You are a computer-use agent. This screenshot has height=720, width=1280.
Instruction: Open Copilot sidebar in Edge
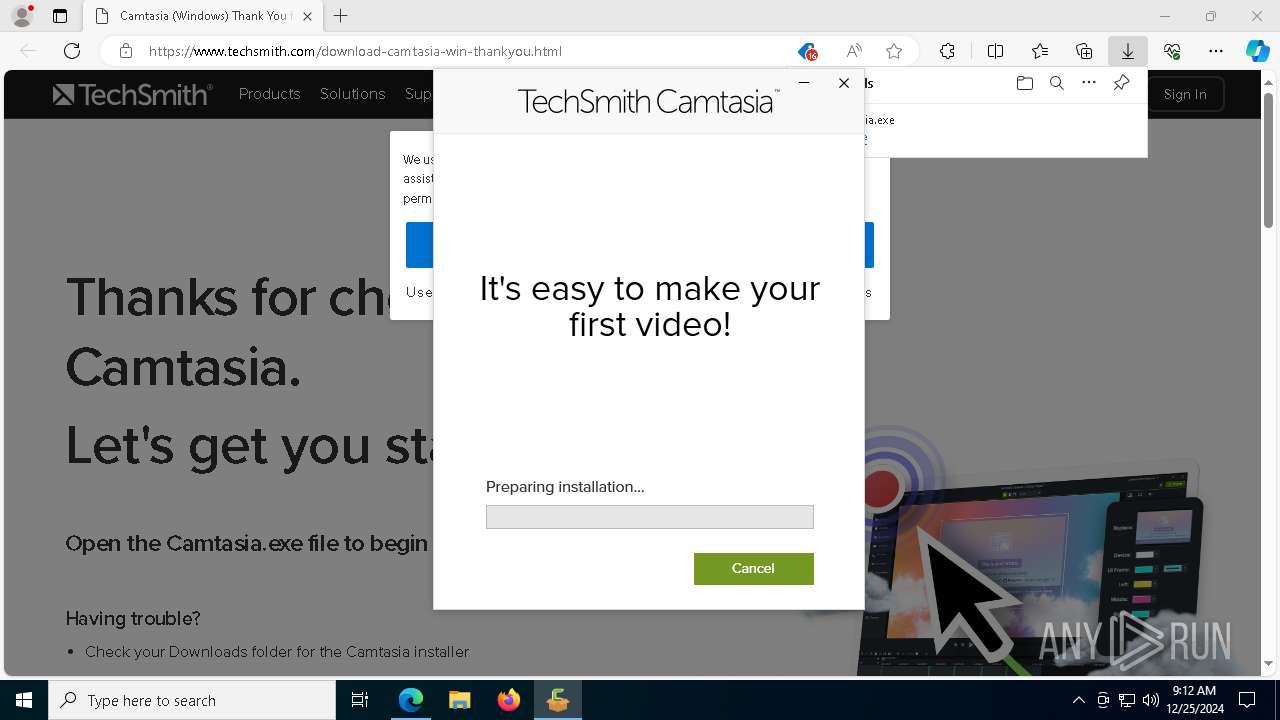(1257, 51)
